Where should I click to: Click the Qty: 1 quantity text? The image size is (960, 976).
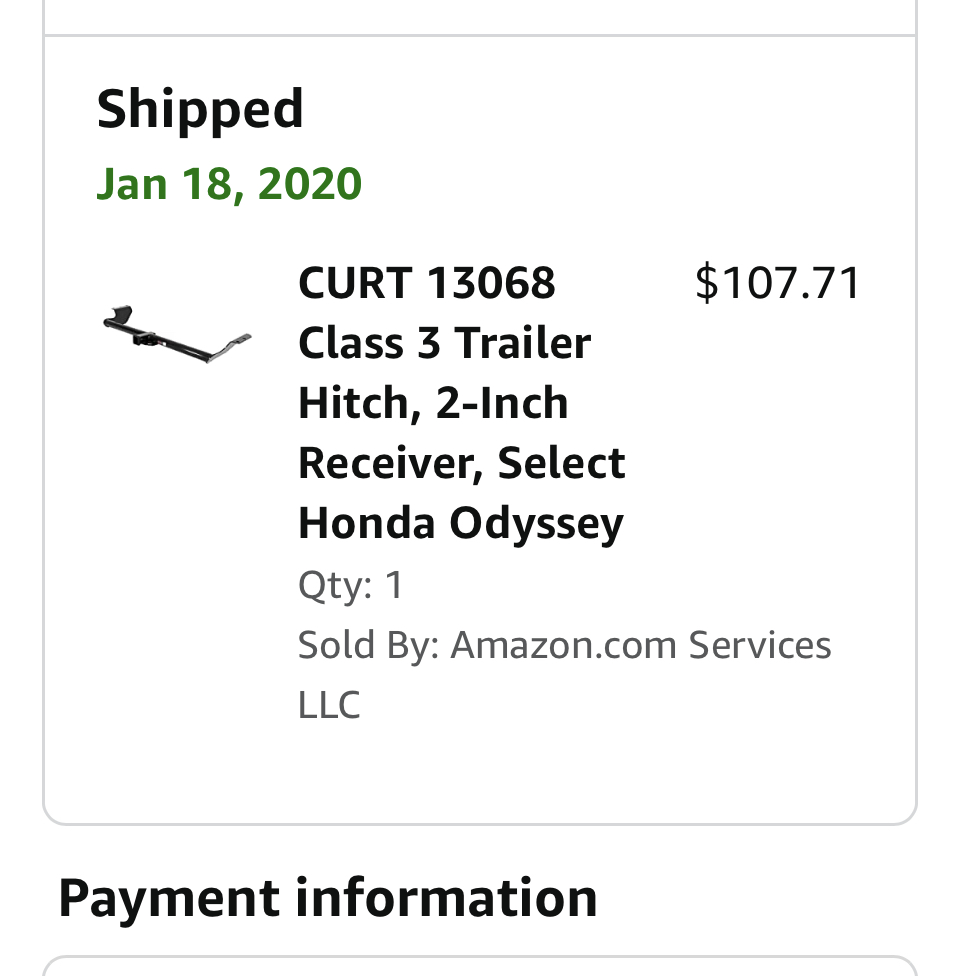(350, 585)
